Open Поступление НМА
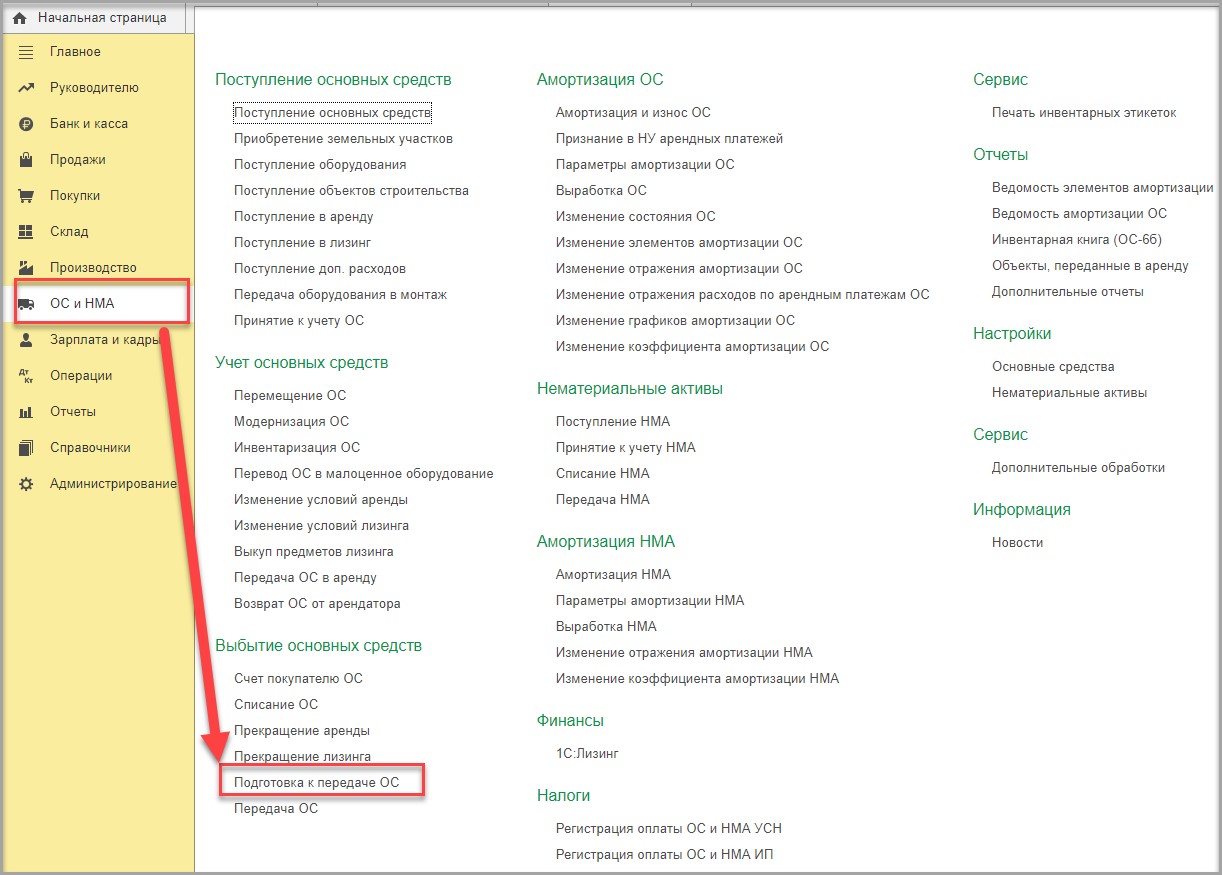The height and width of the screenshot is (875, 1222). [x=613, y=421]
